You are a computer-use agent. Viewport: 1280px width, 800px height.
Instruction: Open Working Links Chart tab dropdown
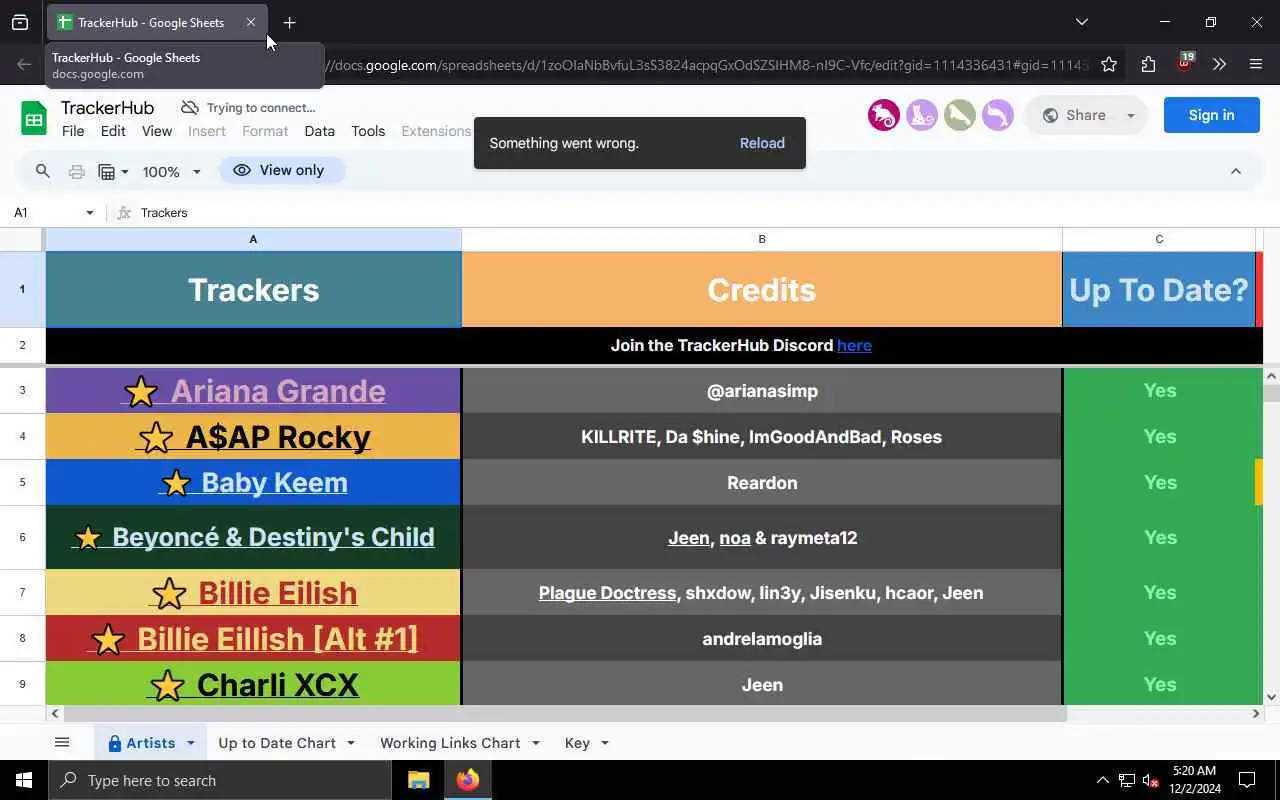pos(536,743)
